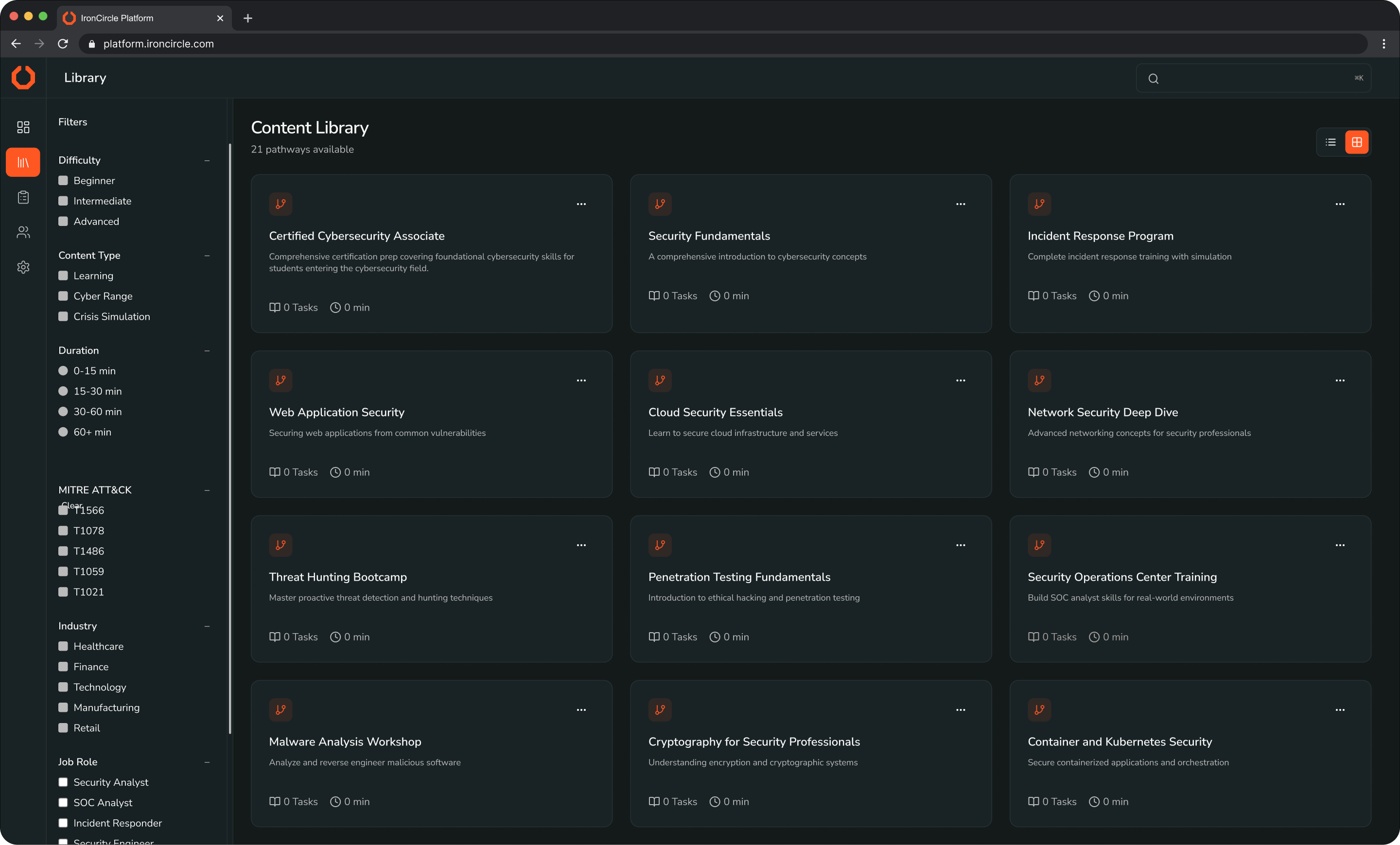Select the 15-30 min duration option

pos(63,391)
